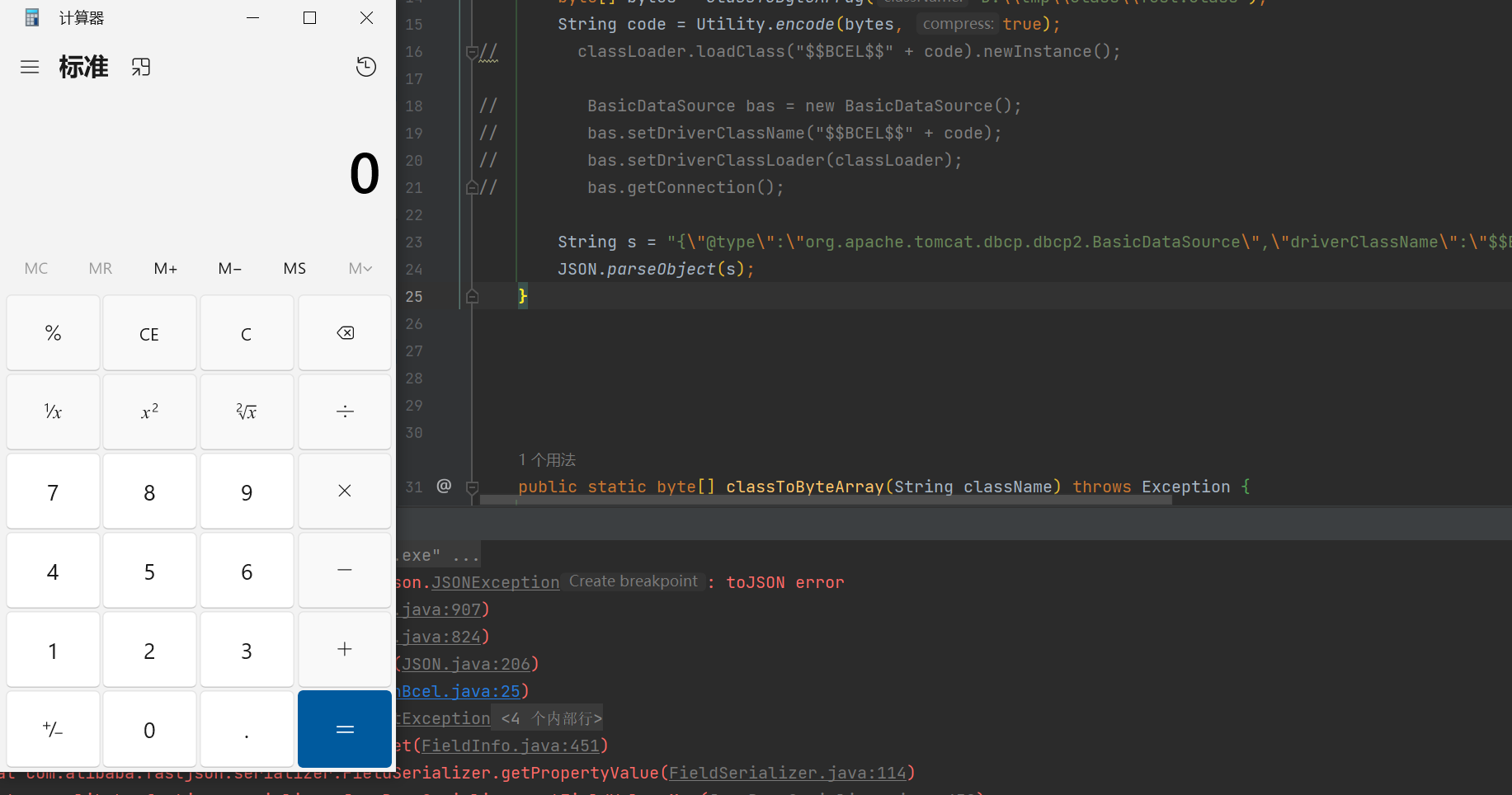Maximize the calculator window
This screenshot has width=1512, height=795.
point(310,17)
